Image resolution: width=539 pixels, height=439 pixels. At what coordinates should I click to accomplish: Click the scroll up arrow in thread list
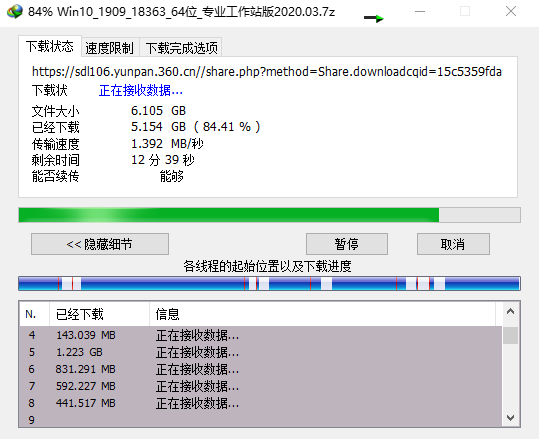coord(510,312)
